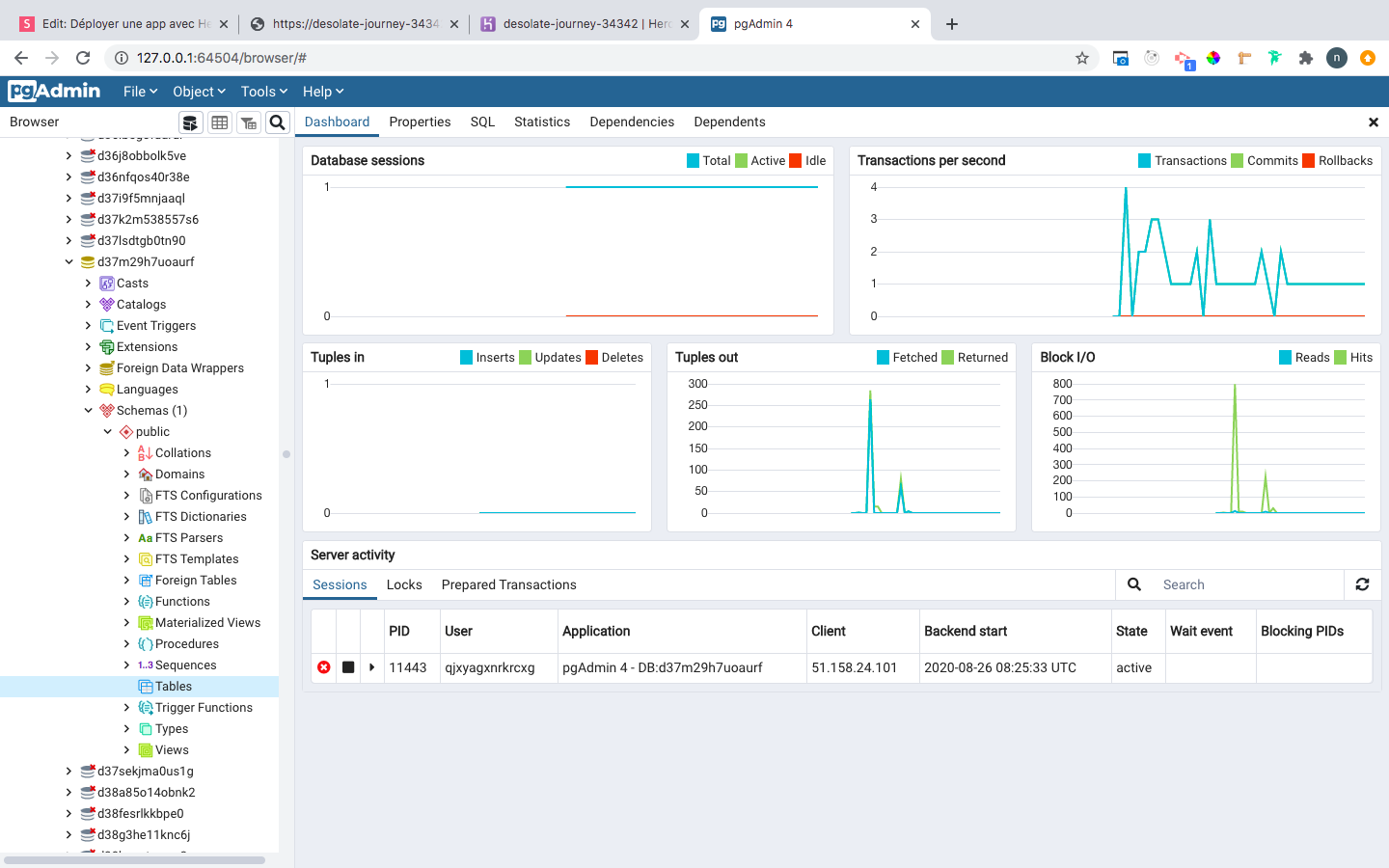Open the Chrome profile avatar

1337,58
